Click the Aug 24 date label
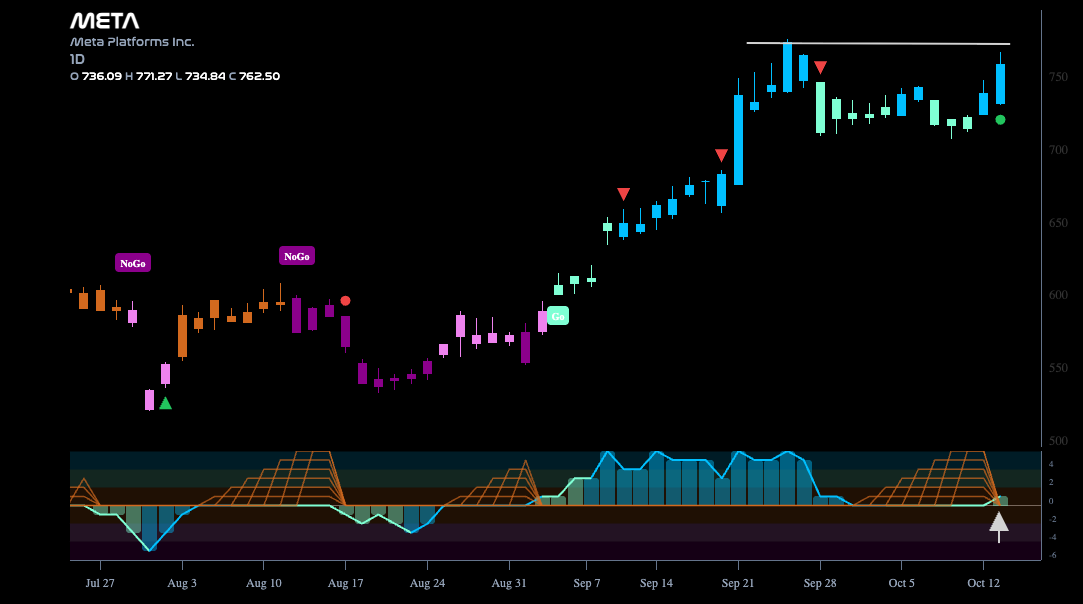The width and height of the screenshot is (1083, 604). coord(428,583)
